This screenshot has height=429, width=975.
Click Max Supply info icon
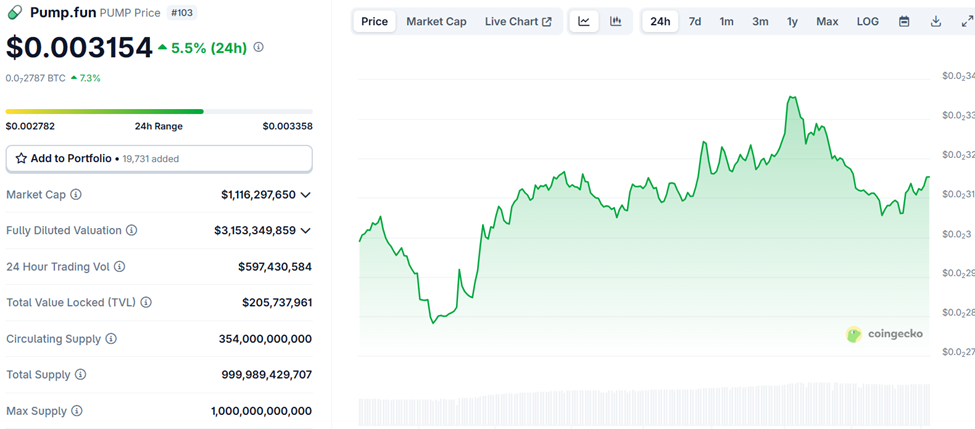76,411
